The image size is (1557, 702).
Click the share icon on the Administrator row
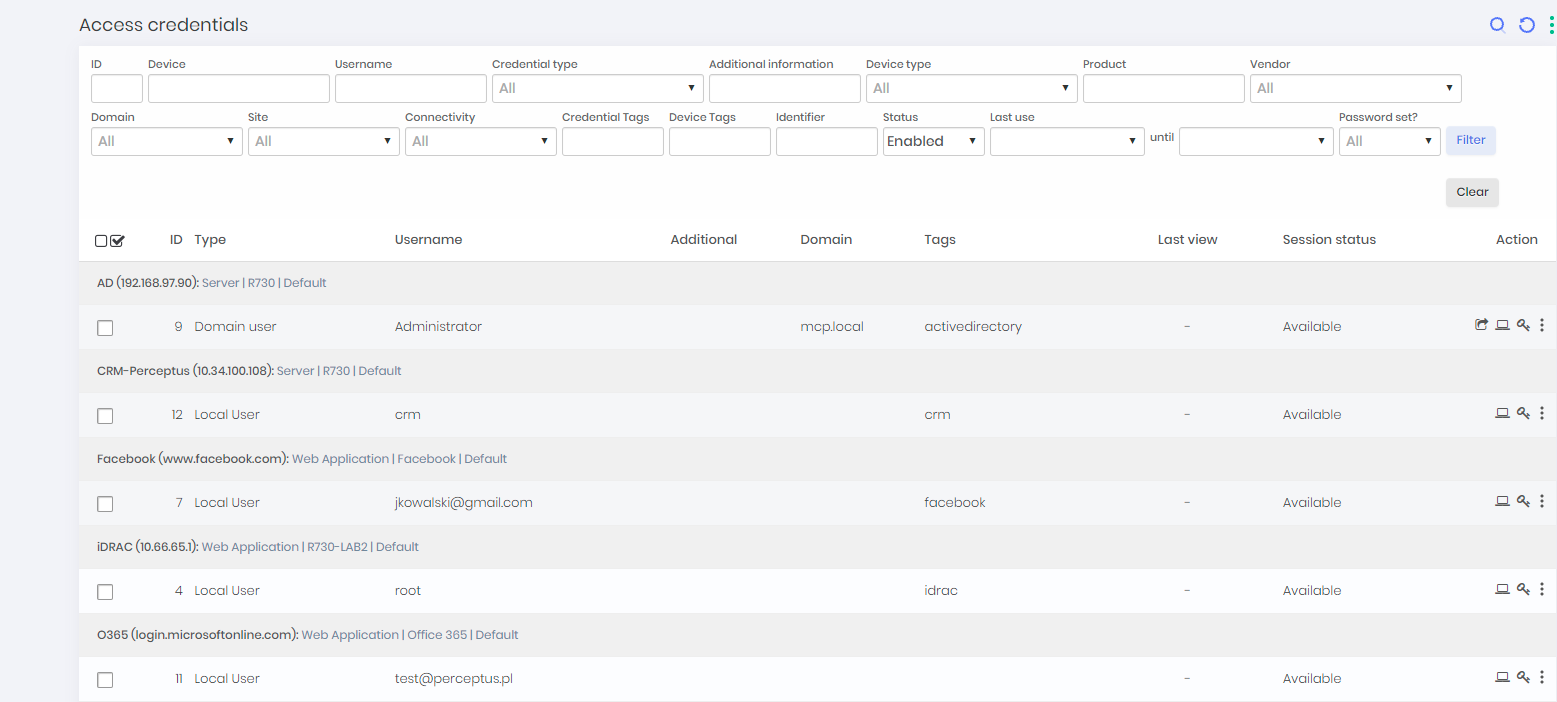point(1481,325)
